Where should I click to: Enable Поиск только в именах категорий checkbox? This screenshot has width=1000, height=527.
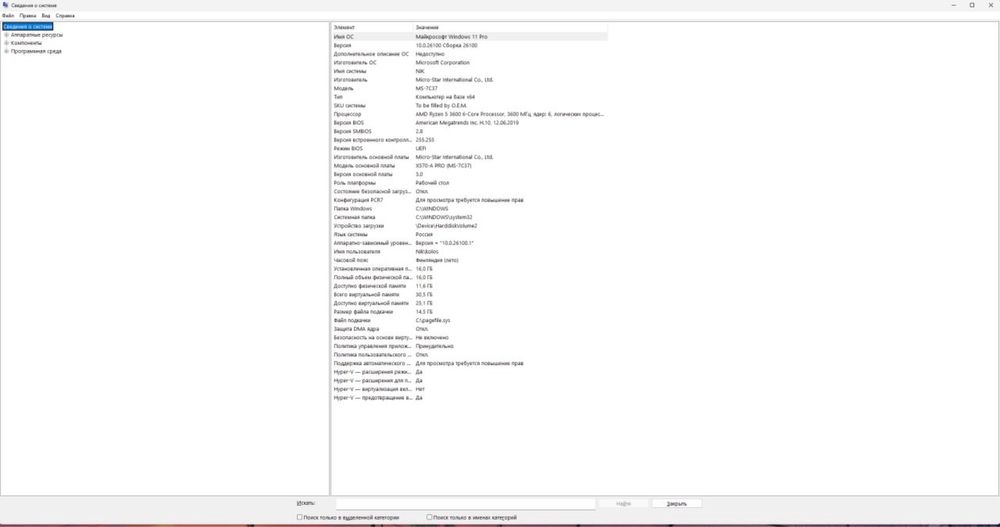[x=429, y=517]
